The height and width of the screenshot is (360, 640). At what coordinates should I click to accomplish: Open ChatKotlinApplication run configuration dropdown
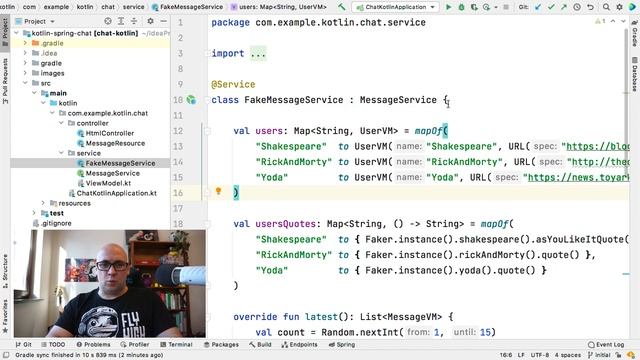(395, 7)
